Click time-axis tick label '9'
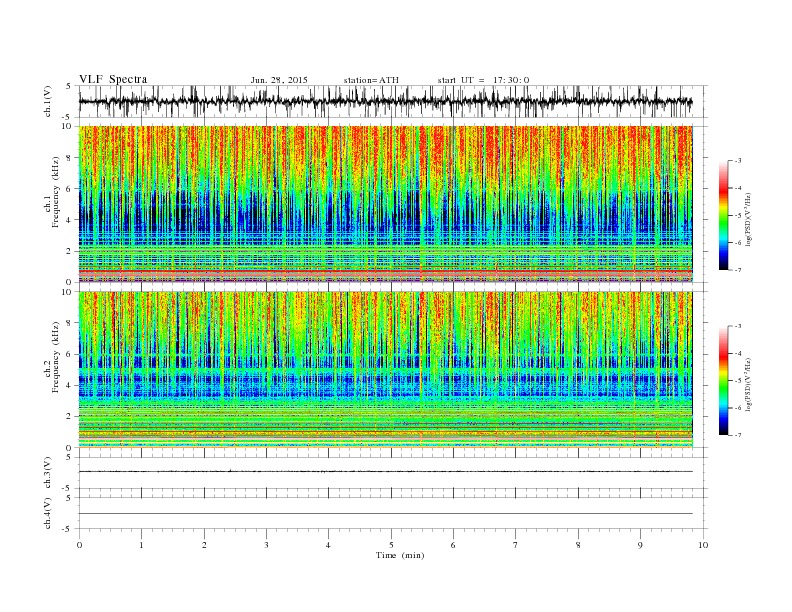 tap(640, 545)
